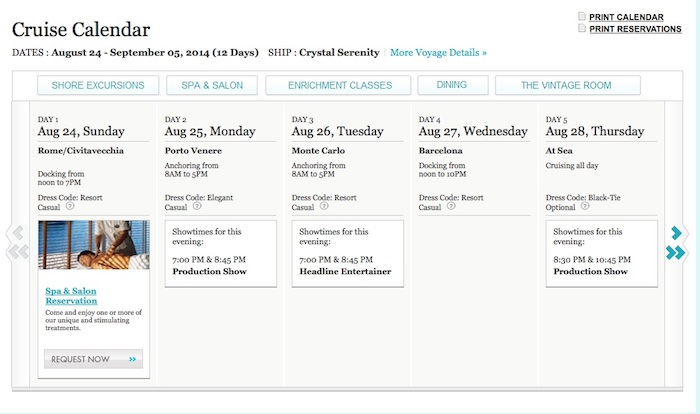Click dress code help icon for Aug 28
700x414 pixels.
click(585, 206)
